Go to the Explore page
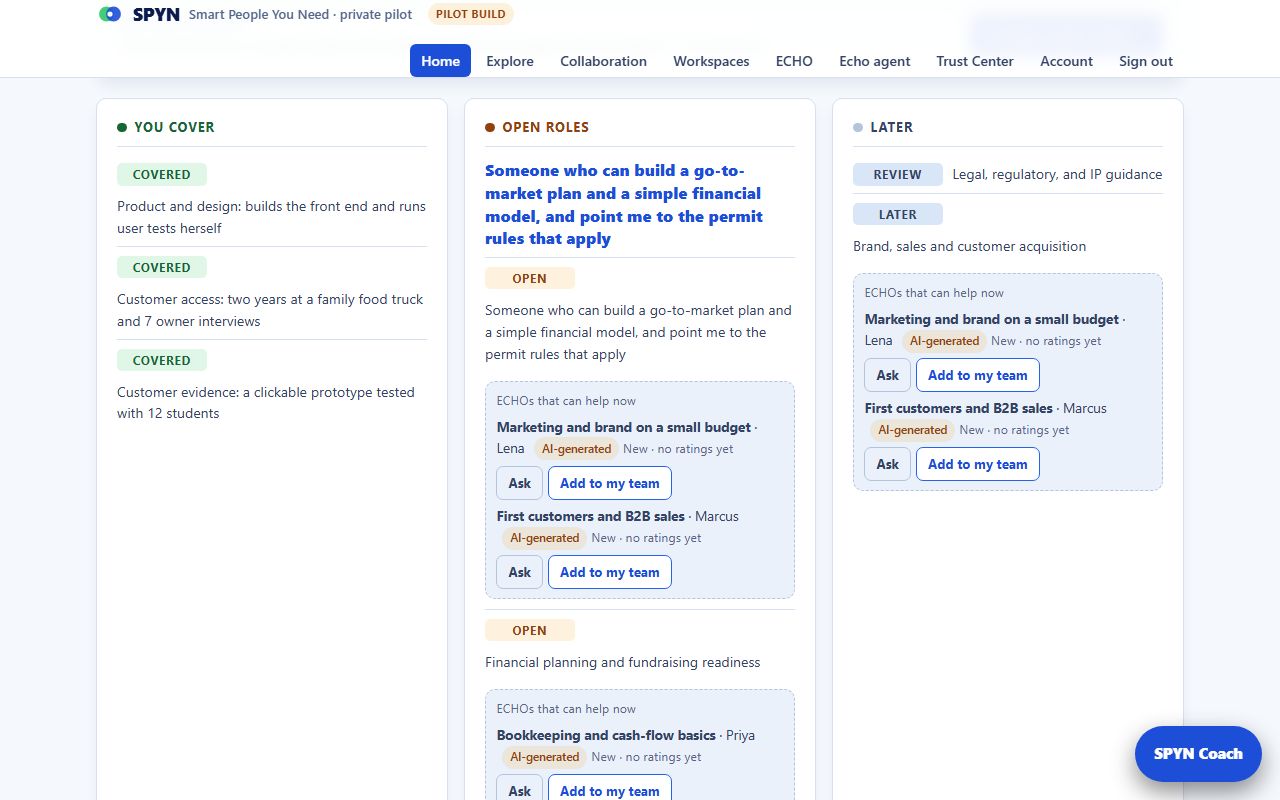Viewport: 1280px width, 800px height. click(510, 61)
